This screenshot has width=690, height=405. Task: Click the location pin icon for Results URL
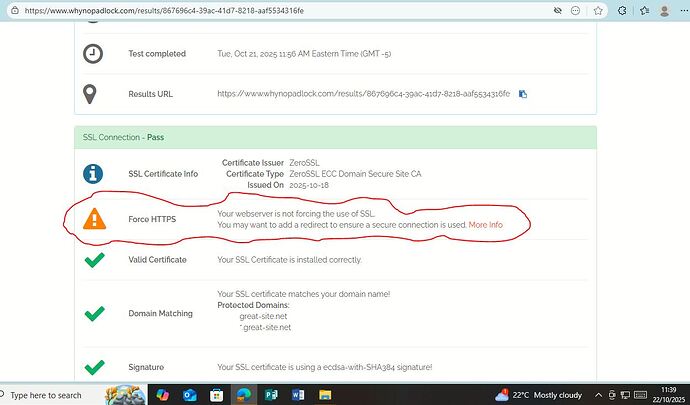(x=93, y=93)
